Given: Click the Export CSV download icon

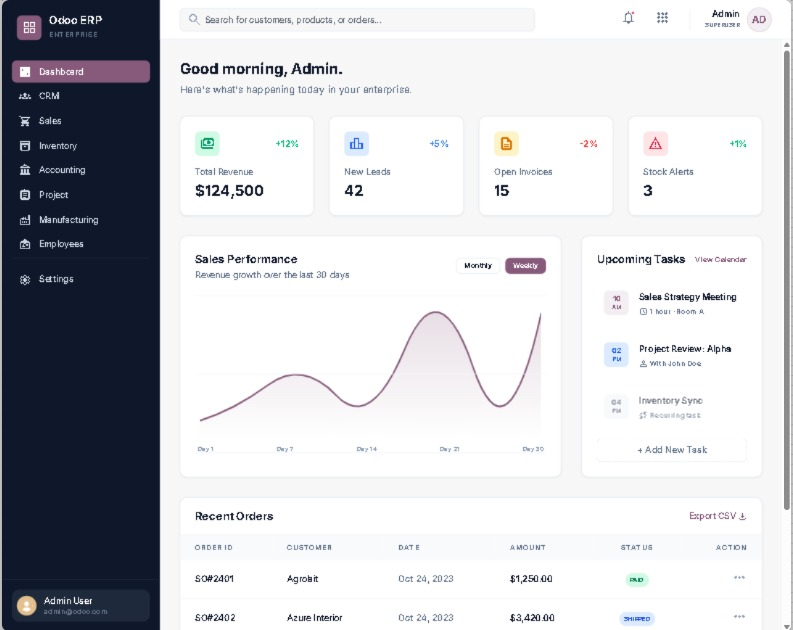Looking at the screenshot, I should click(742, 516).
